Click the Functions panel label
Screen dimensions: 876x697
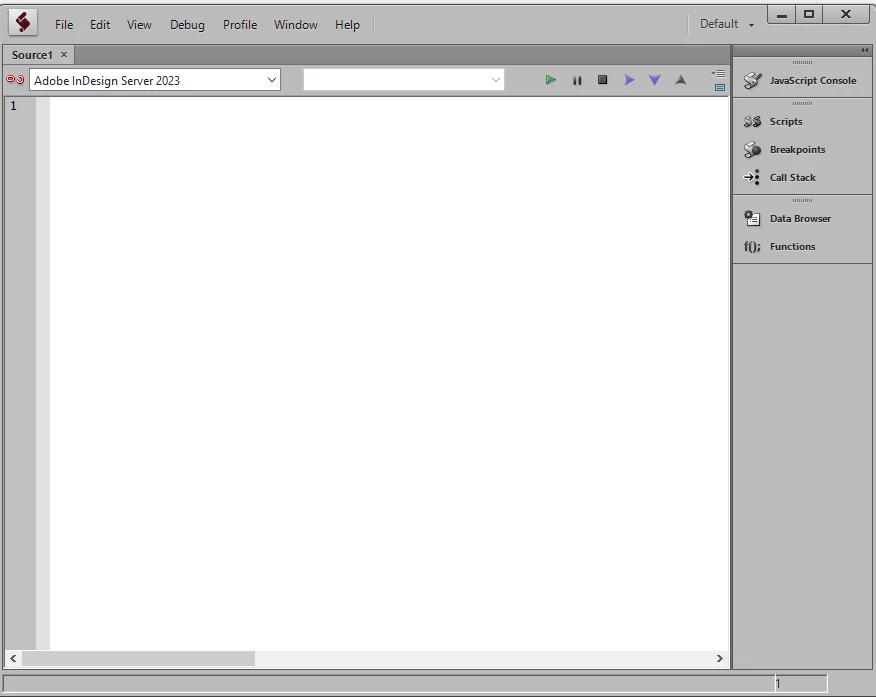pos(792,246)
